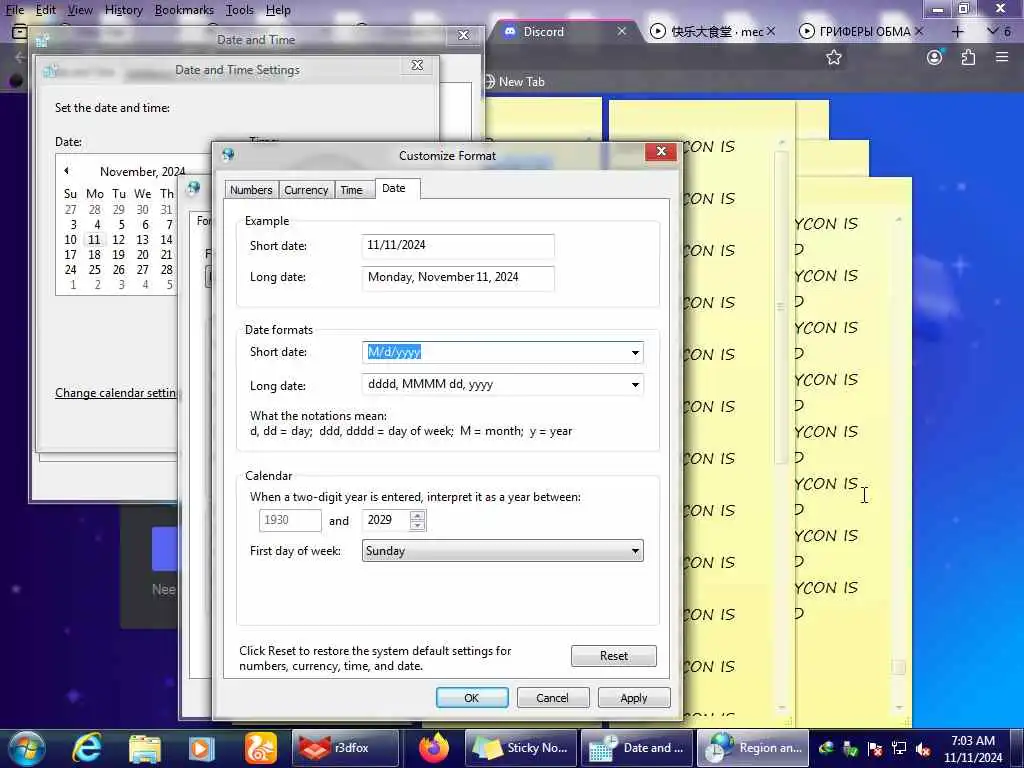Image resolution: width=1024 pixels, height=768 pixels.
Task: Click the 2029 year end field
Action: click(387, 520)
